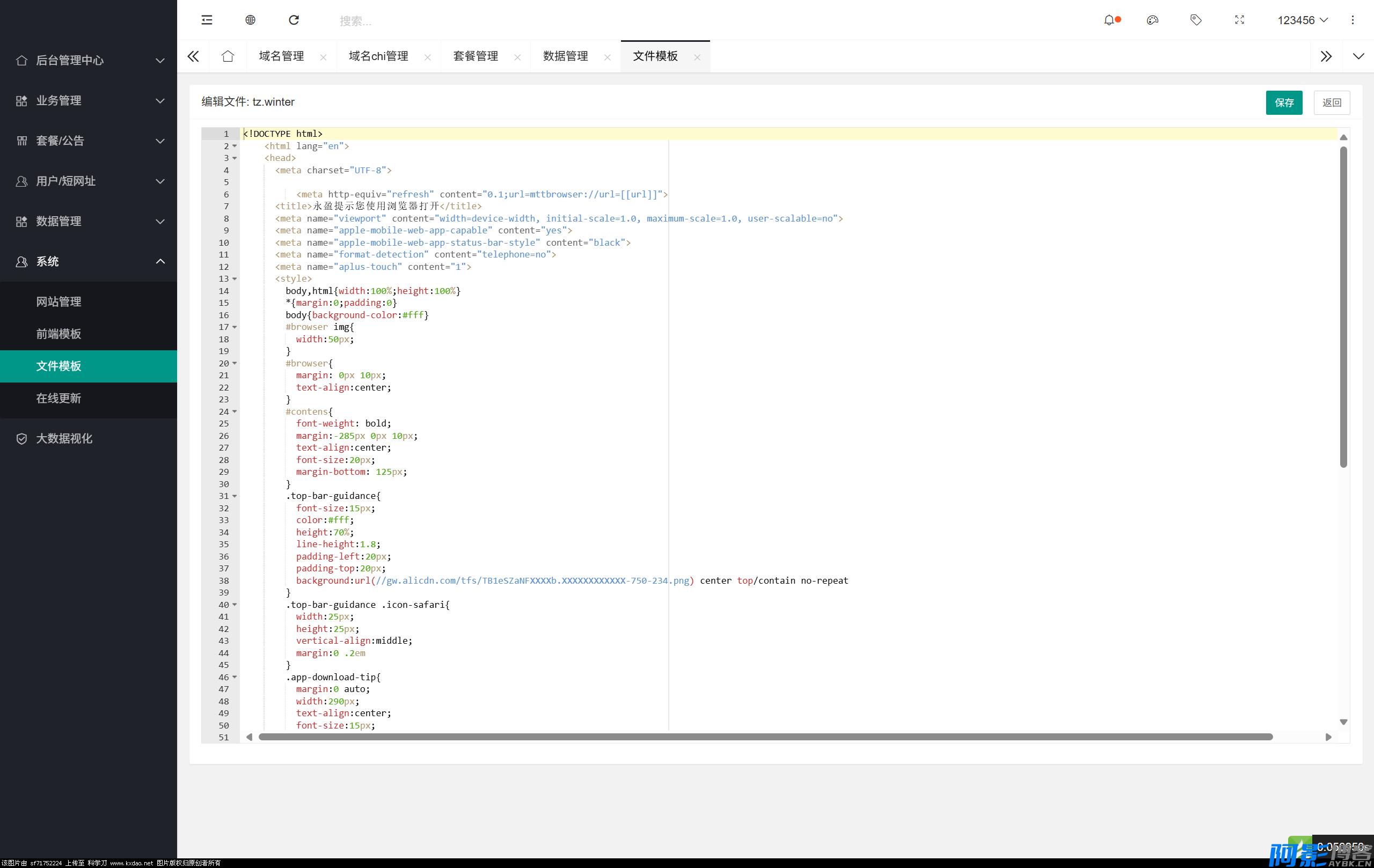The height and width of the screenshot is (868, 1374).
Task: Click the refresh page icon
Action: point(294,20)
